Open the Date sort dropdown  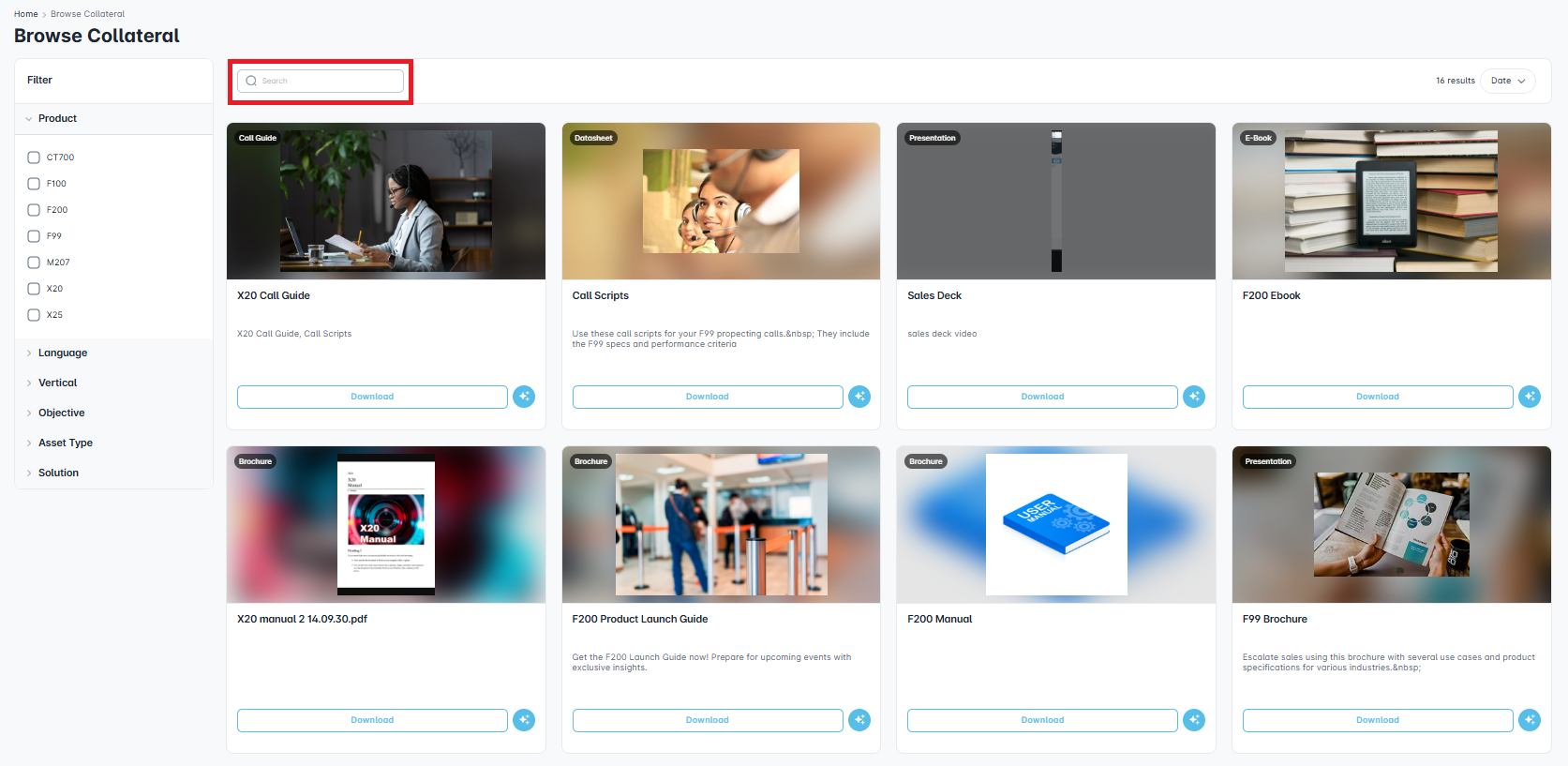pos(1508,81)
